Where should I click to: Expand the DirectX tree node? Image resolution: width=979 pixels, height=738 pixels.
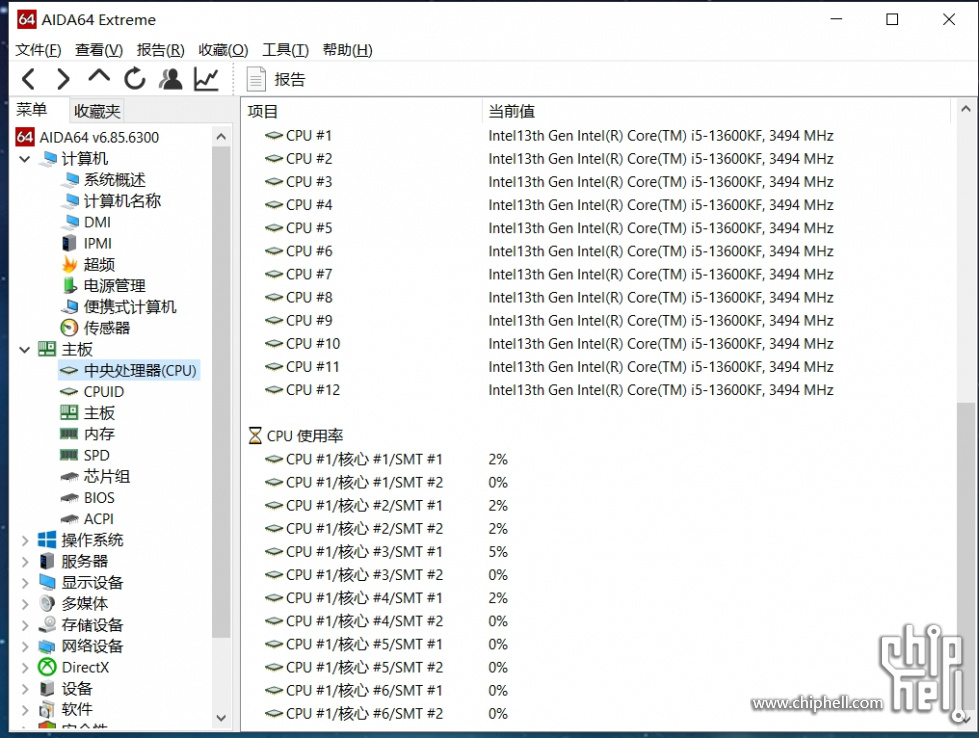click(25, 668)
